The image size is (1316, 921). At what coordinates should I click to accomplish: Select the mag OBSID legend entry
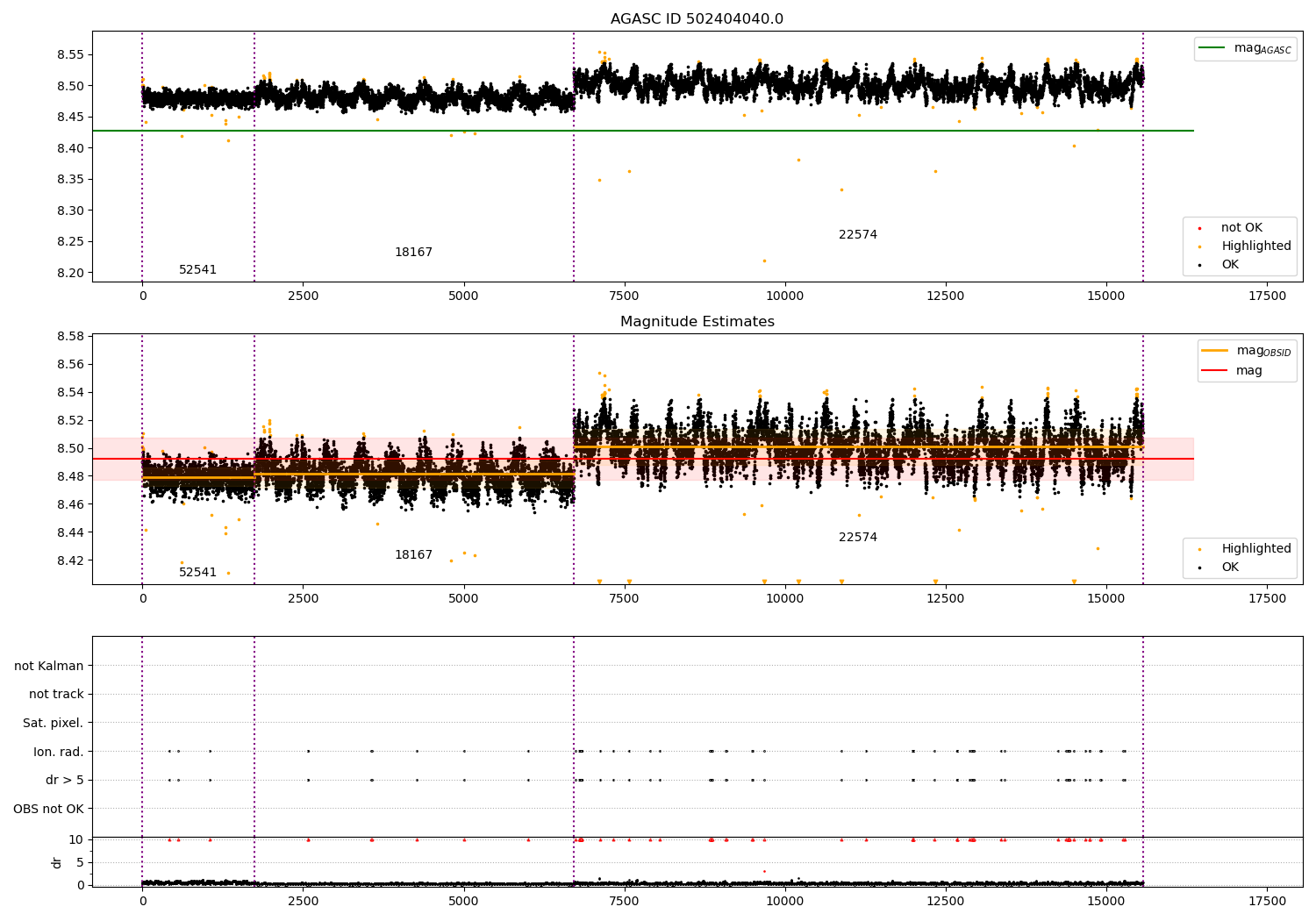click(1247, 351)
